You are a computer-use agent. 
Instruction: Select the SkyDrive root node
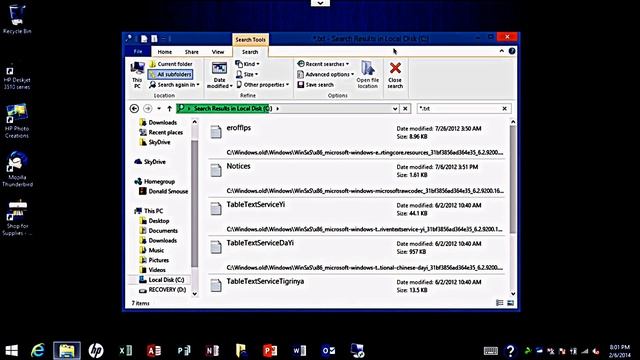(150, 162)
